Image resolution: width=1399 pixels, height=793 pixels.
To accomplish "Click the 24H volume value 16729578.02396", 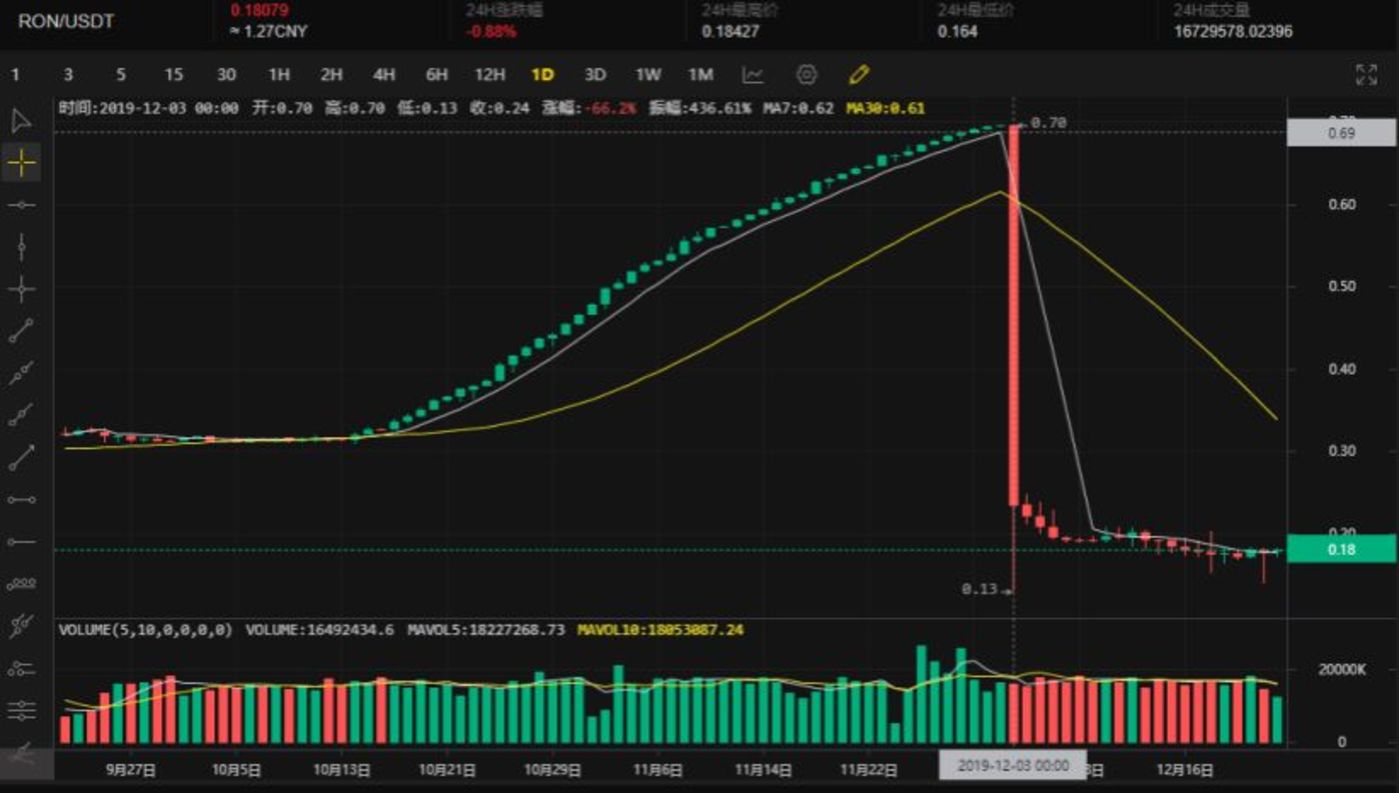I will 1232,31.
